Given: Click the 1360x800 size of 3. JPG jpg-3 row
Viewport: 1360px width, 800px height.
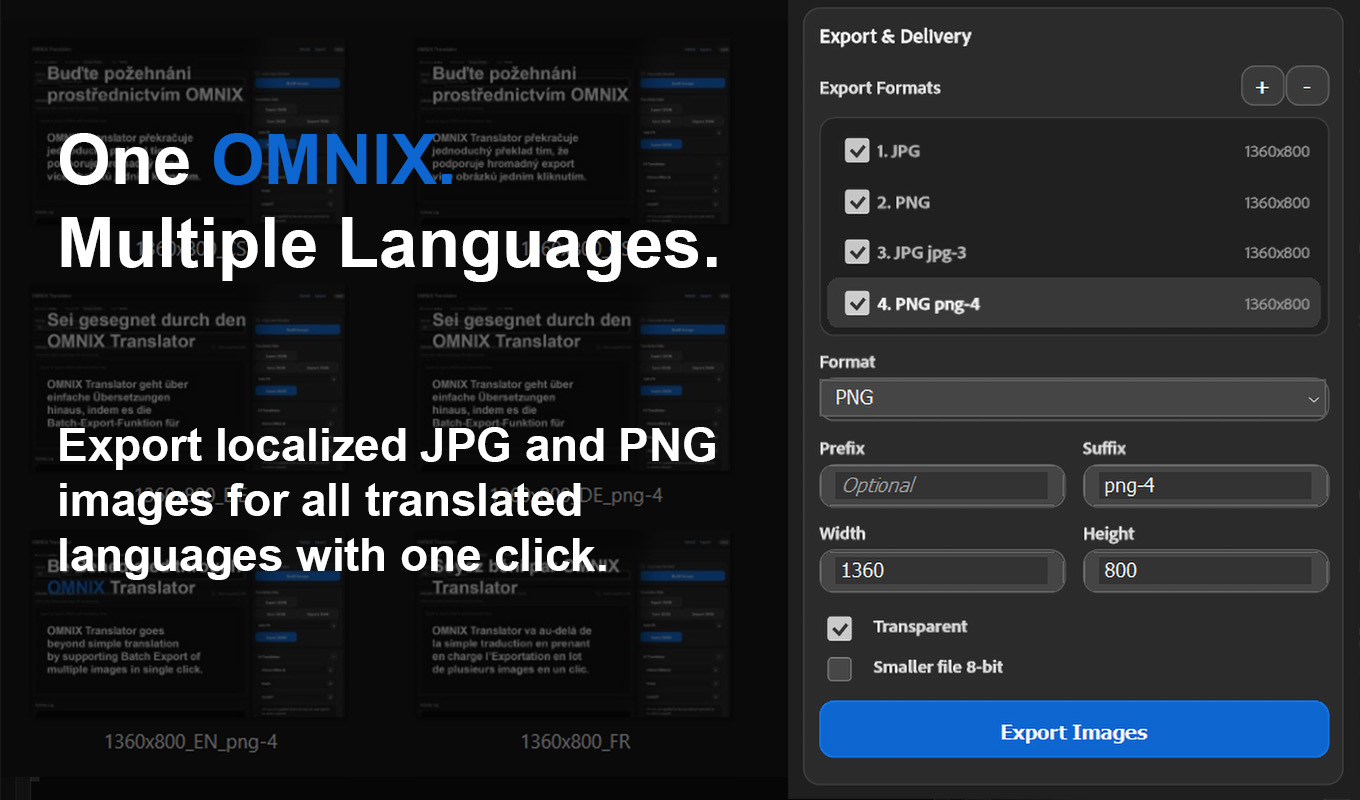Looking at the screenshot, I should click(1277, 253).
